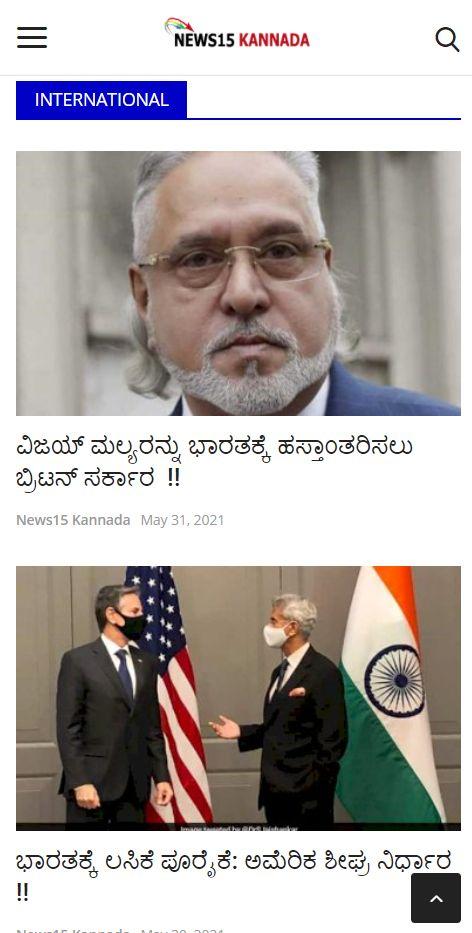Open the photo of two masked men
This screenshot has height=933, width=472.
pyautogui.click(x=238, y=698)
